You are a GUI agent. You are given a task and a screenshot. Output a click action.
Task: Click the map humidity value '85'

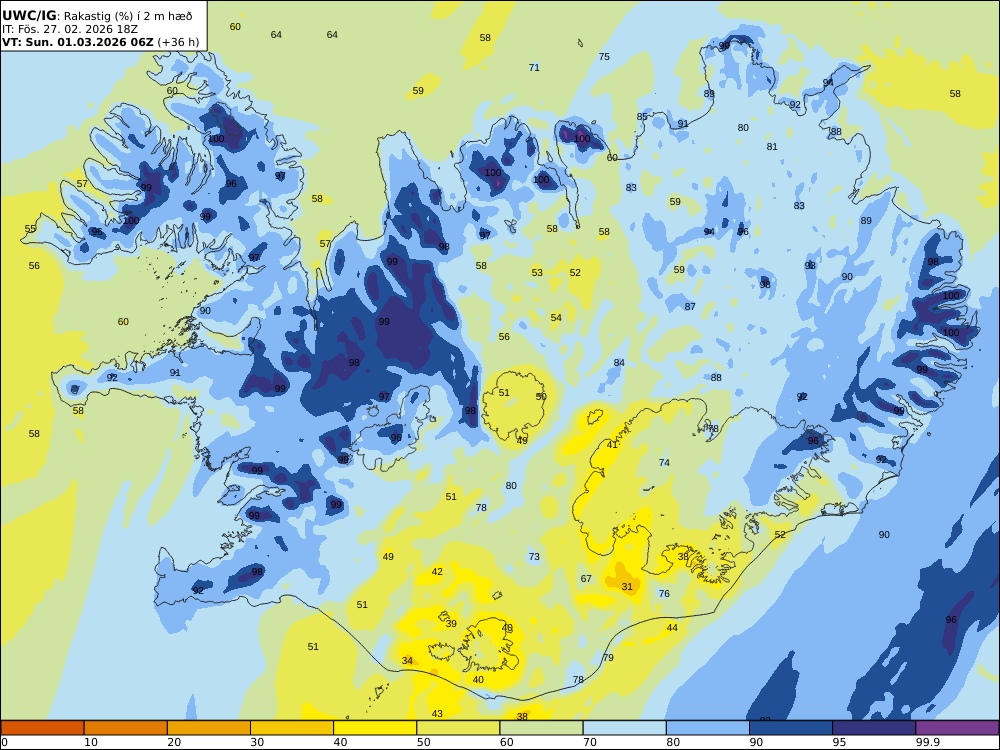tap(642, 117)
